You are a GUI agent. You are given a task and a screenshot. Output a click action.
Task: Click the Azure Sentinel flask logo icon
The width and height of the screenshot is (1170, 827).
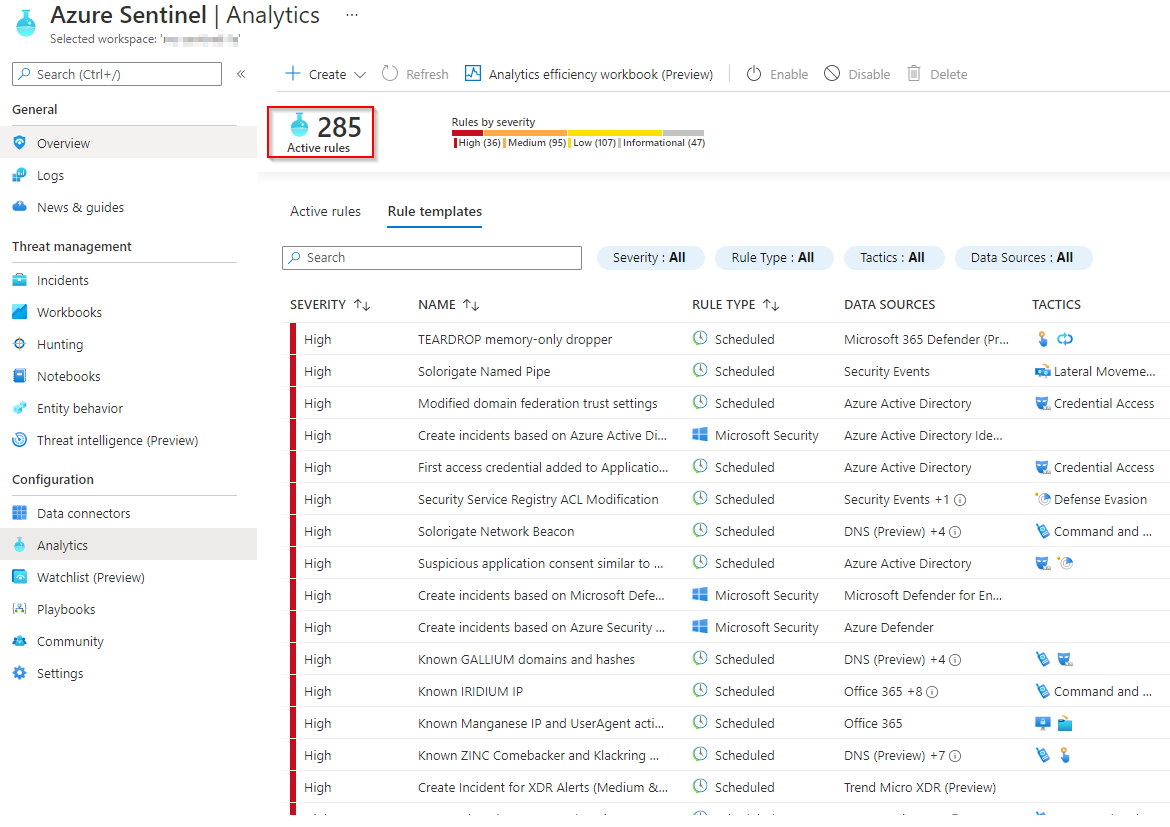26,22
